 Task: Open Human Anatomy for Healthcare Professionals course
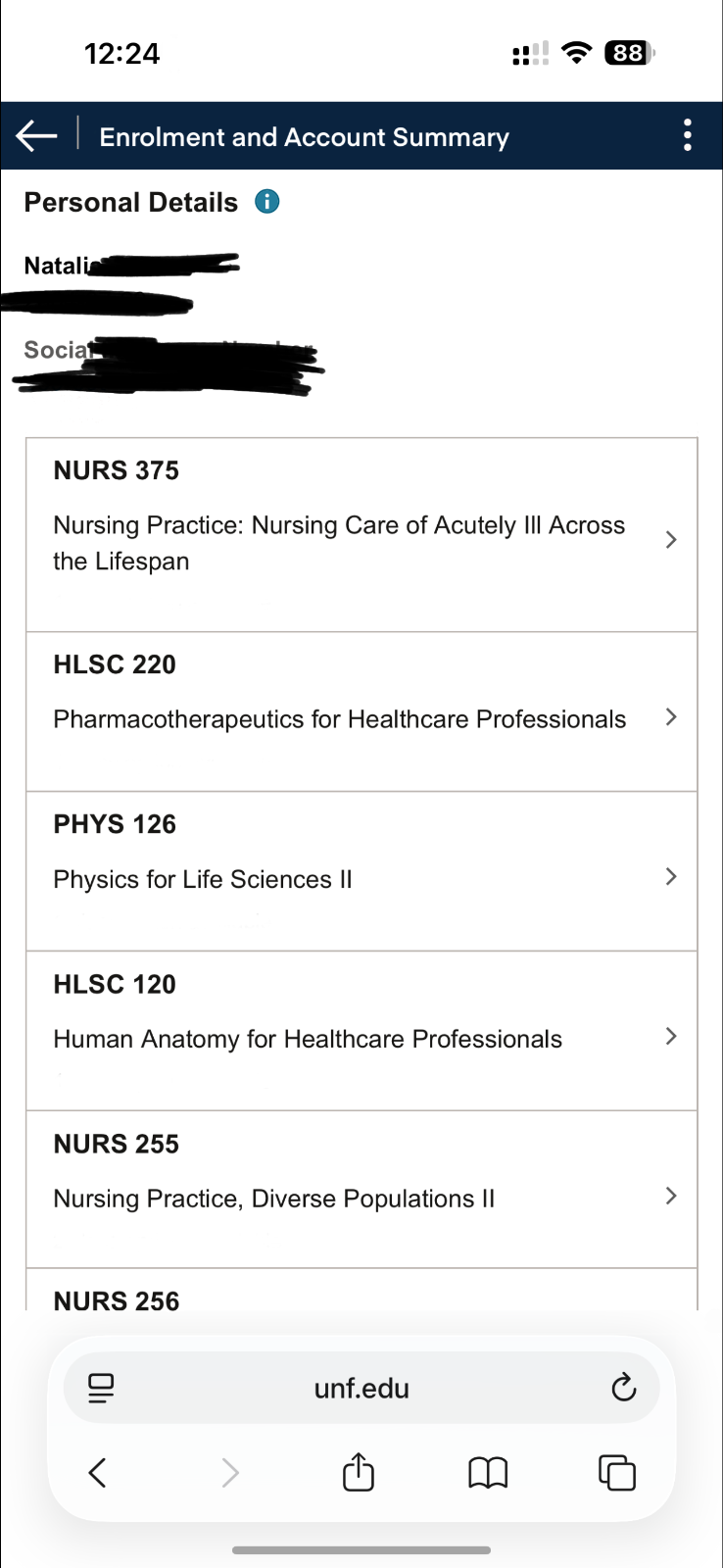(x=308, y=1039)
